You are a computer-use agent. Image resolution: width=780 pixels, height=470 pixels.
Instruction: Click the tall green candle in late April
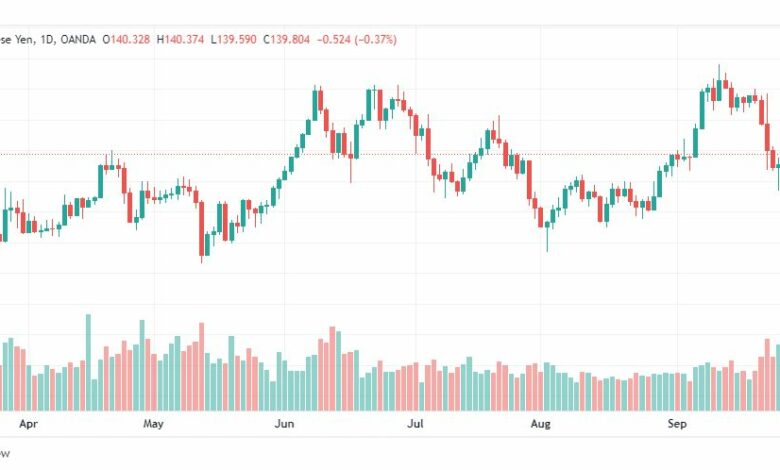coord(100,180)
